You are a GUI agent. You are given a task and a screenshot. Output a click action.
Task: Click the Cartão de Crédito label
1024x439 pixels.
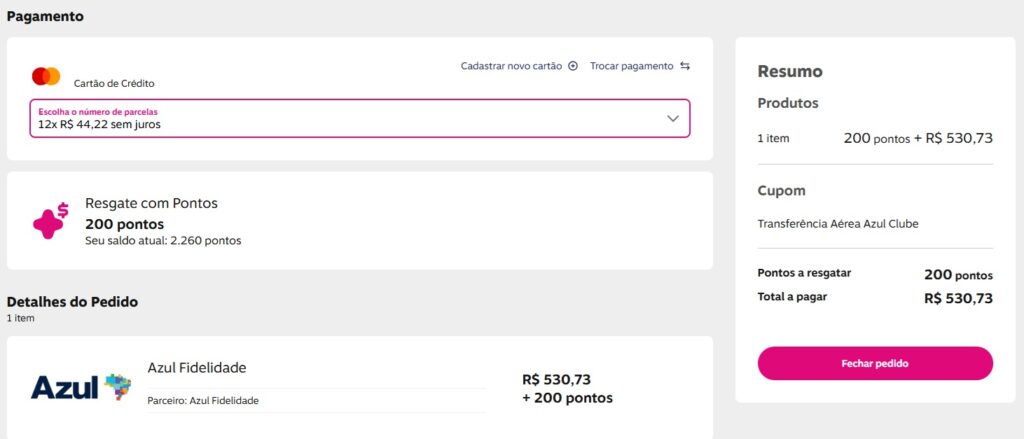(114, 84)
